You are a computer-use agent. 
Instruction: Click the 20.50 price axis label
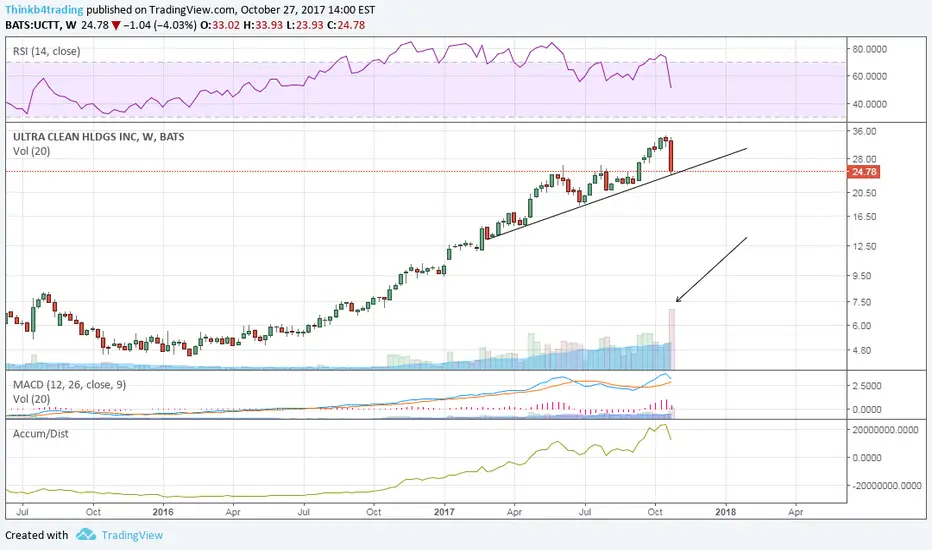pyautogui.click(x=864, y=193)
